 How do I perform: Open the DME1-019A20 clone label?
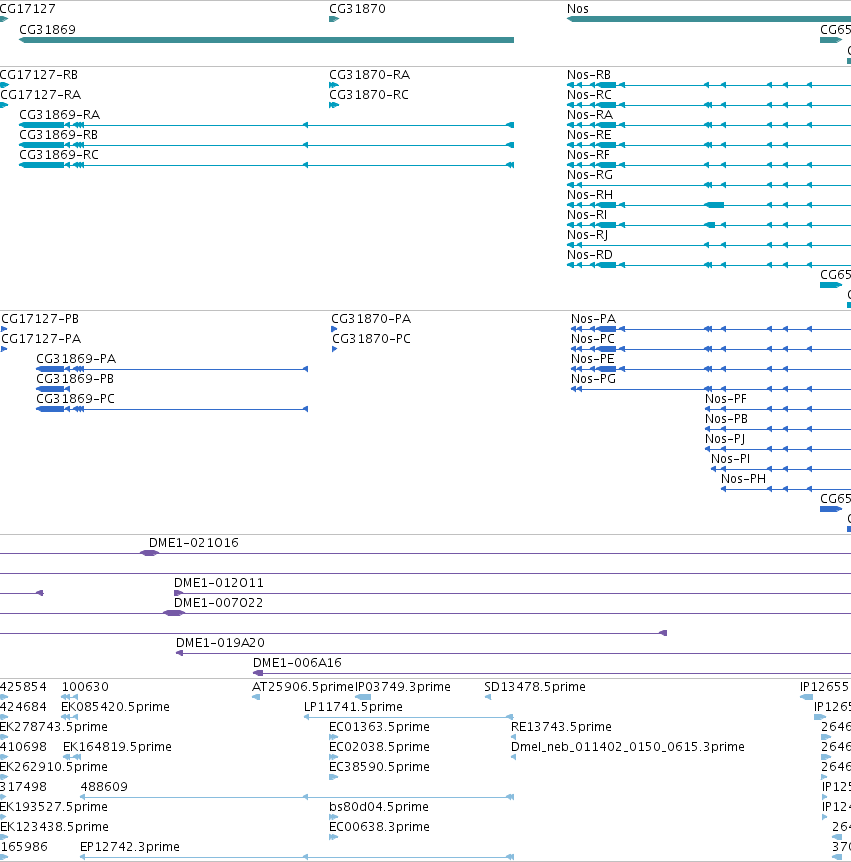[x=220, y=643]
